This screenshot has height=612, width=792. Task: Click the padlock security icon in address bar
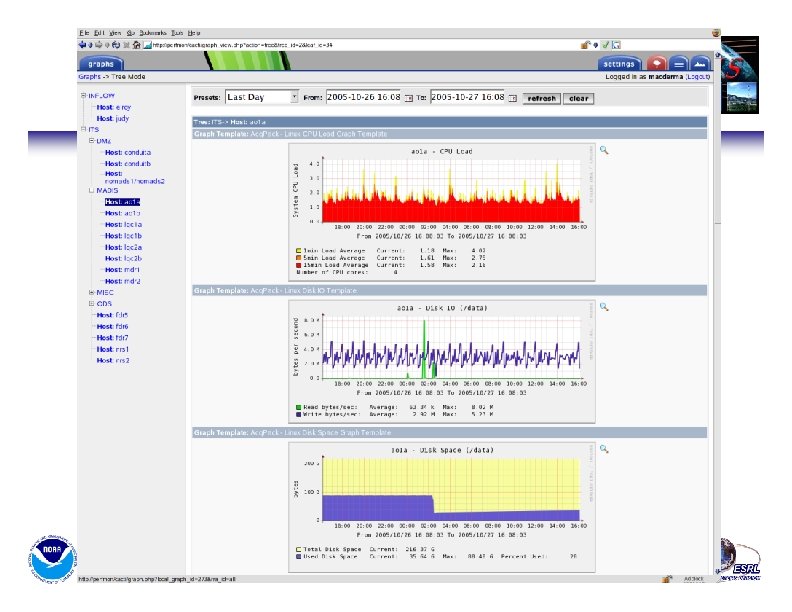point(585,45)
